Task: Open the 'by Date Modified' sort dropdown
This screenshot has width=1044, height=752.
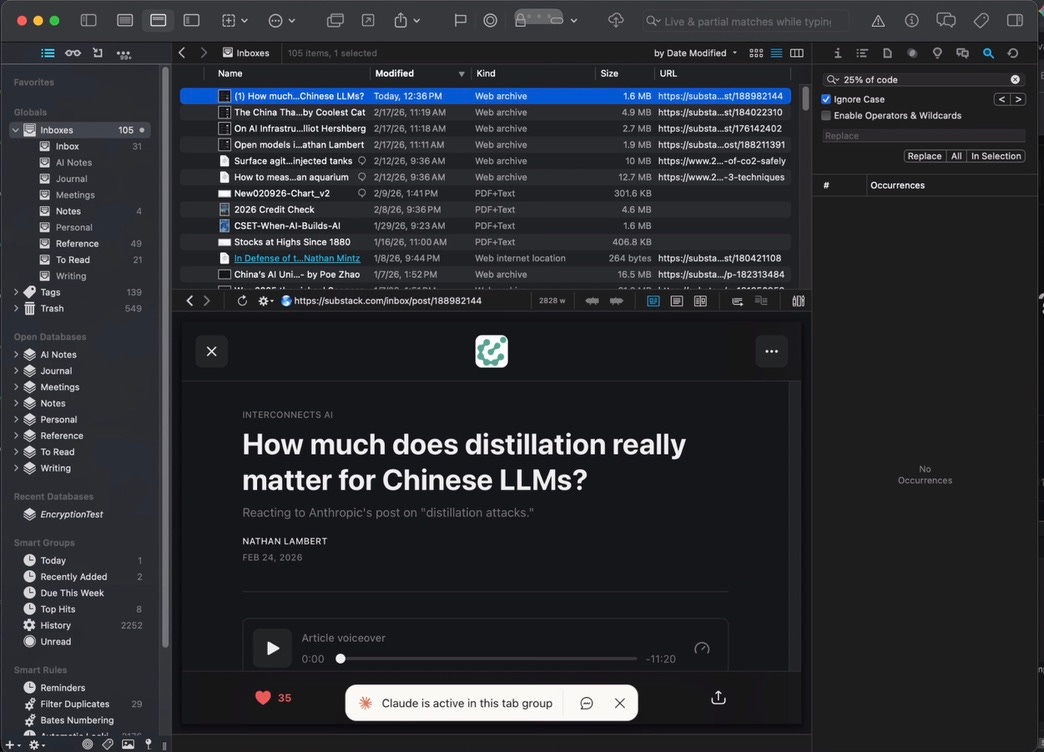Action: [695, 53]
